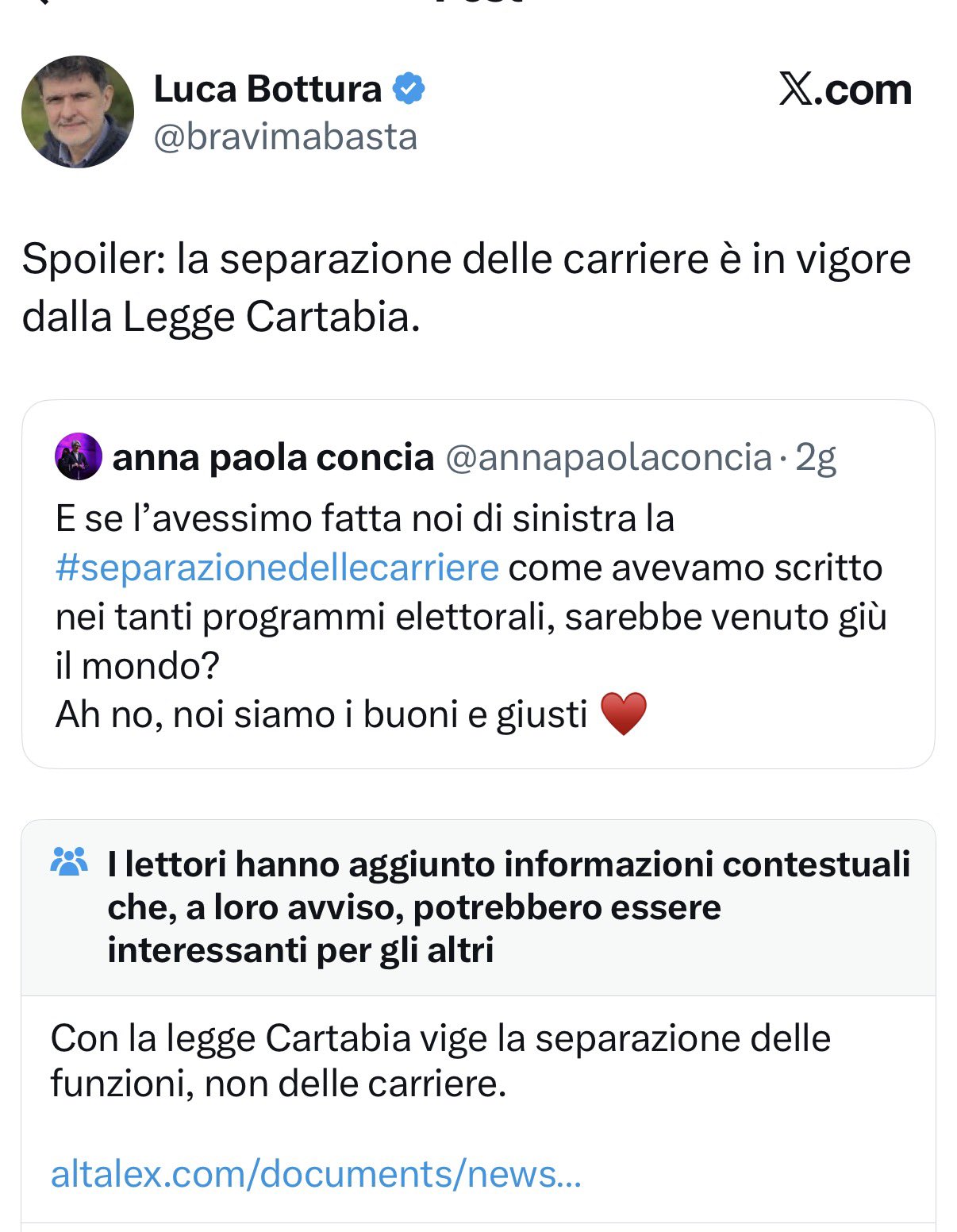957x1232 pixels.
Task: Open anna paola concia's small avatar
Action: [x=78, y=456]
